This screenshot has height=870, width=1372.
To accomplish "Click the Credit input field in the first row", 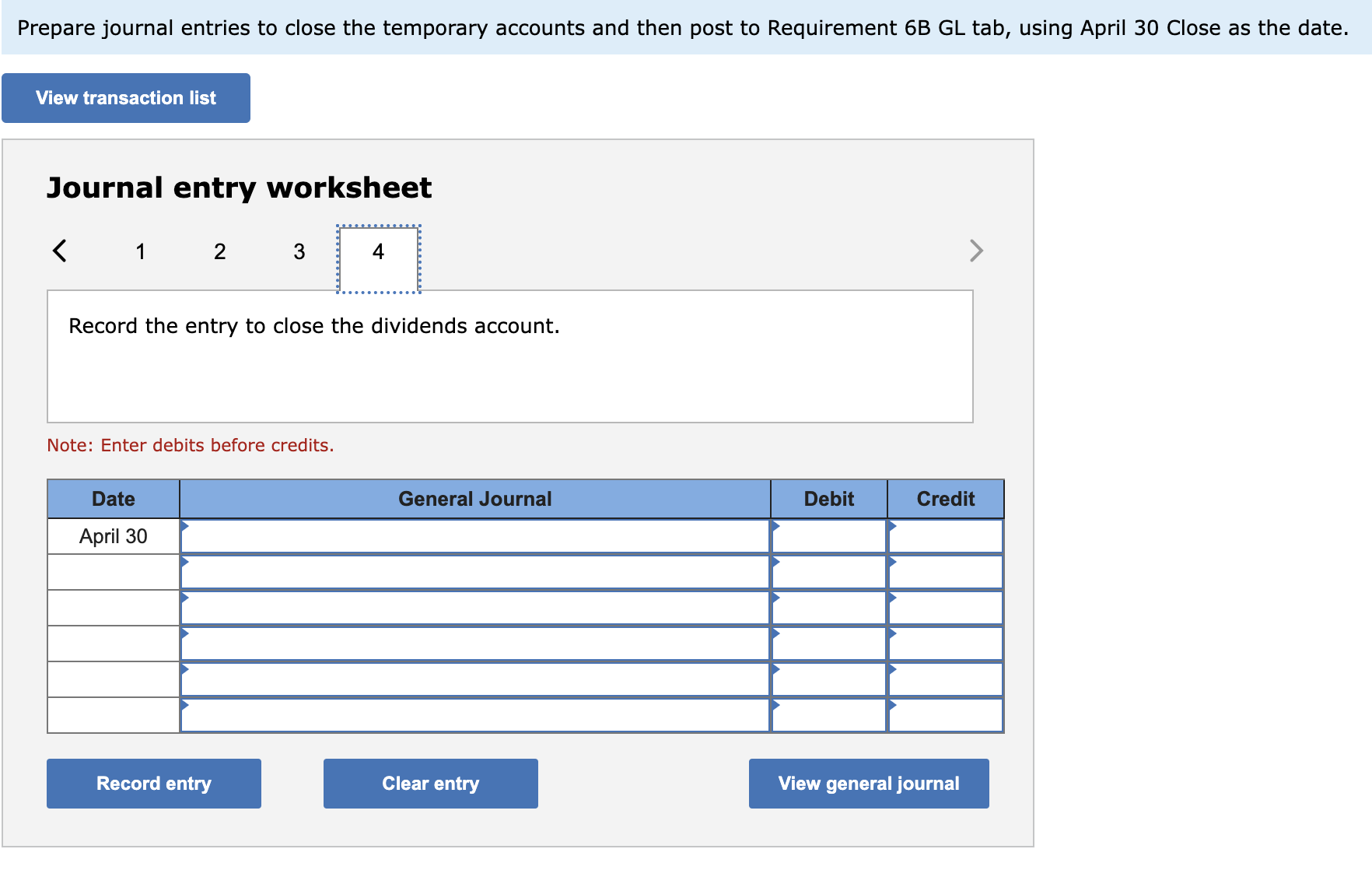I will tap(946, 535).
